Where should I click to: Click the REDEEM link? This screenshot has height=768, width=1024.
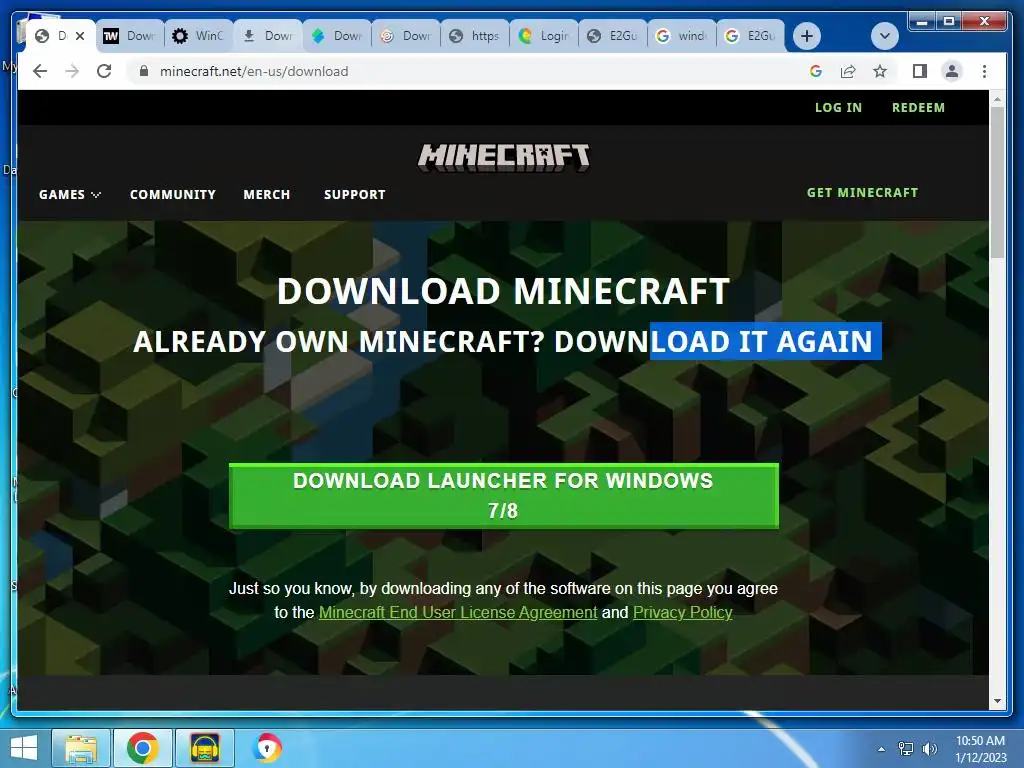point(918,108)
